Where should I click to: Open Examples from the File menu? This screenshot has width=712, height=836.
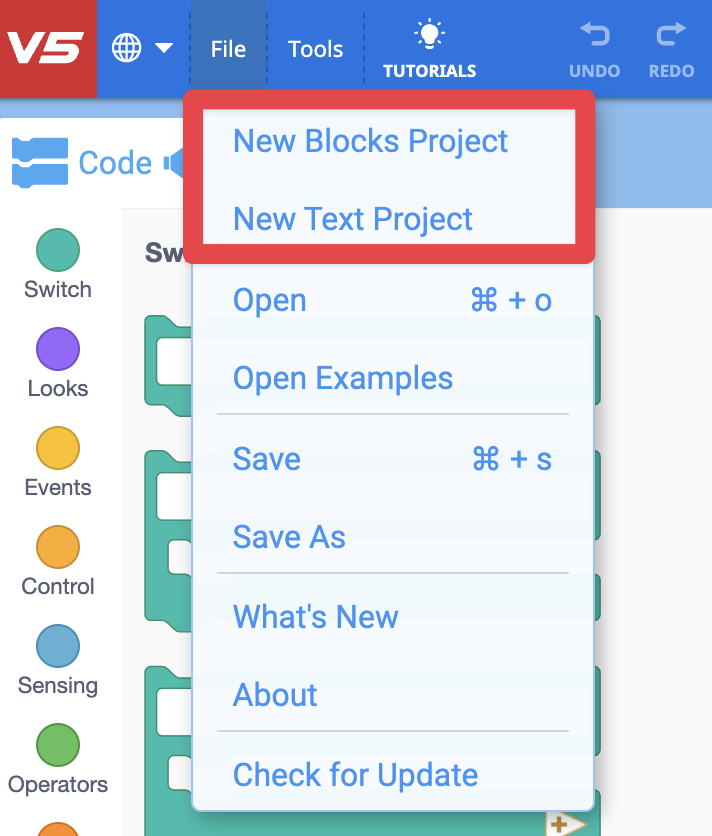(340, 378)
